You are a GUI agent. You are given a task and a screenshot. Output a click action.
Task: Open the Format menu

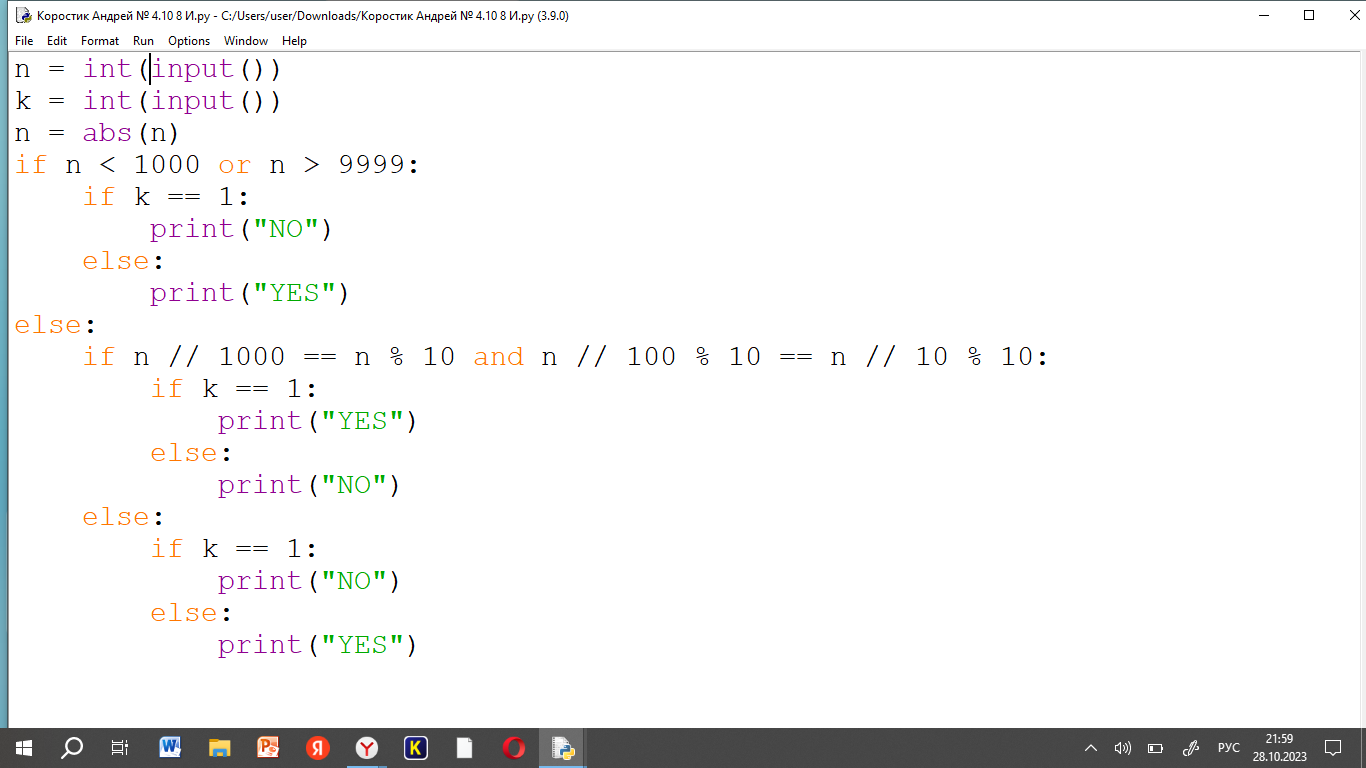pyautogui.click(x=100, y=41)
